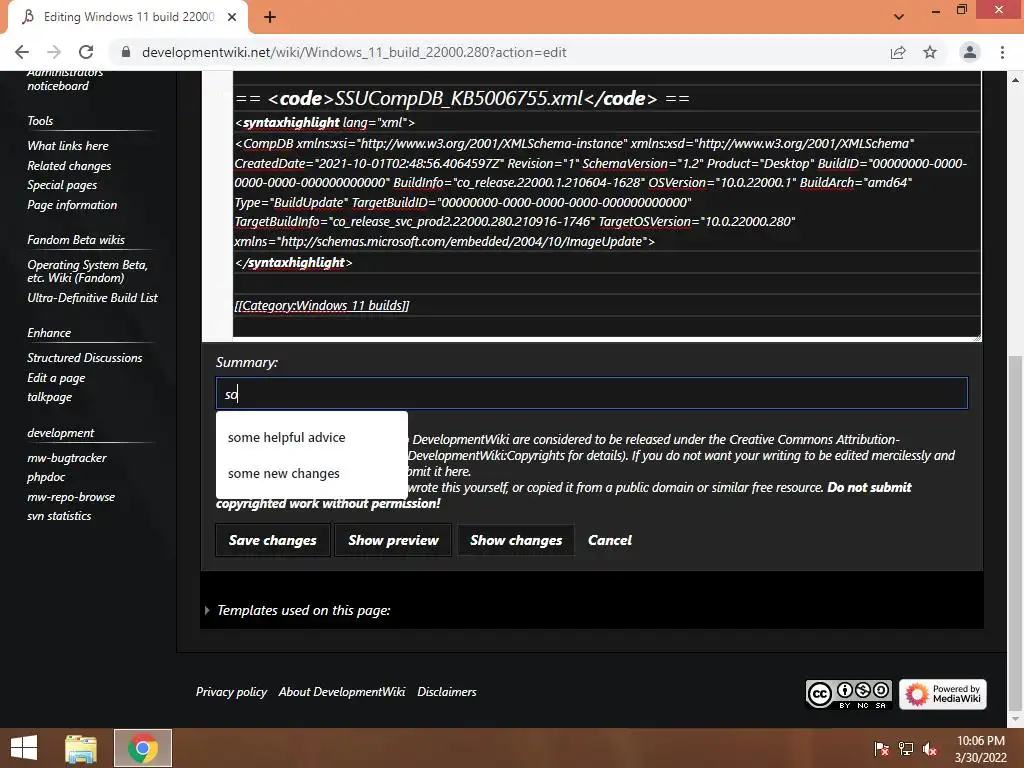Share this page via share icon
Screen dimensions: 1024x768
point(898,52)
